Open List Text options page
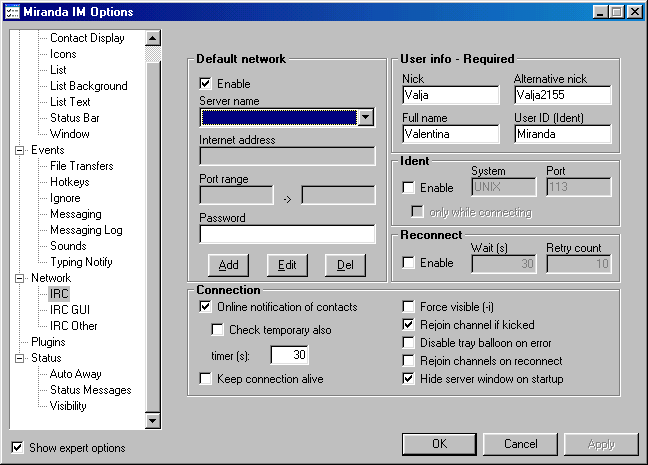 coord(70,102)
